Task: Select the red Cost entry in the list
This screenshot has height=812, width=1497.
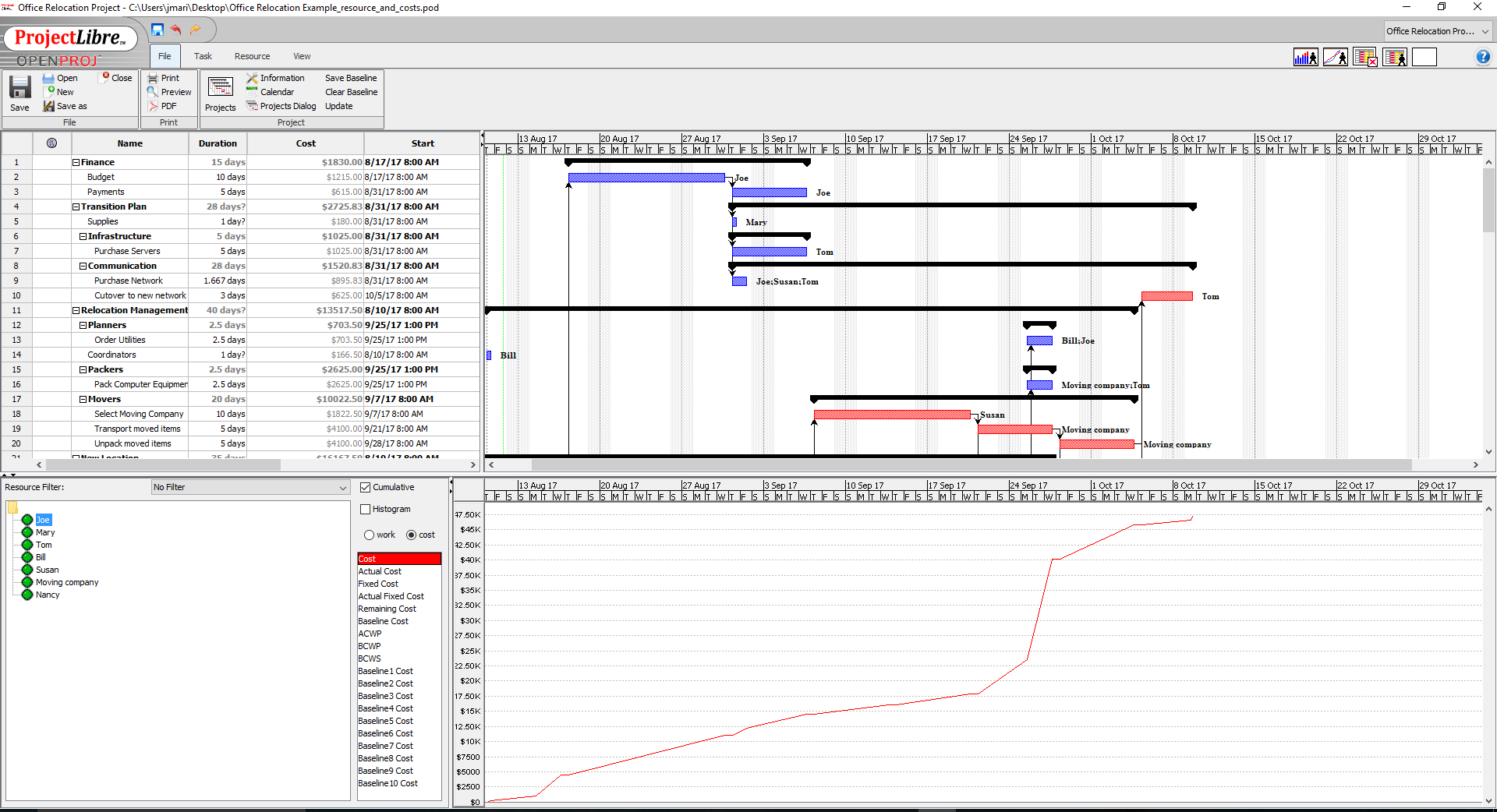Action: 399,559
